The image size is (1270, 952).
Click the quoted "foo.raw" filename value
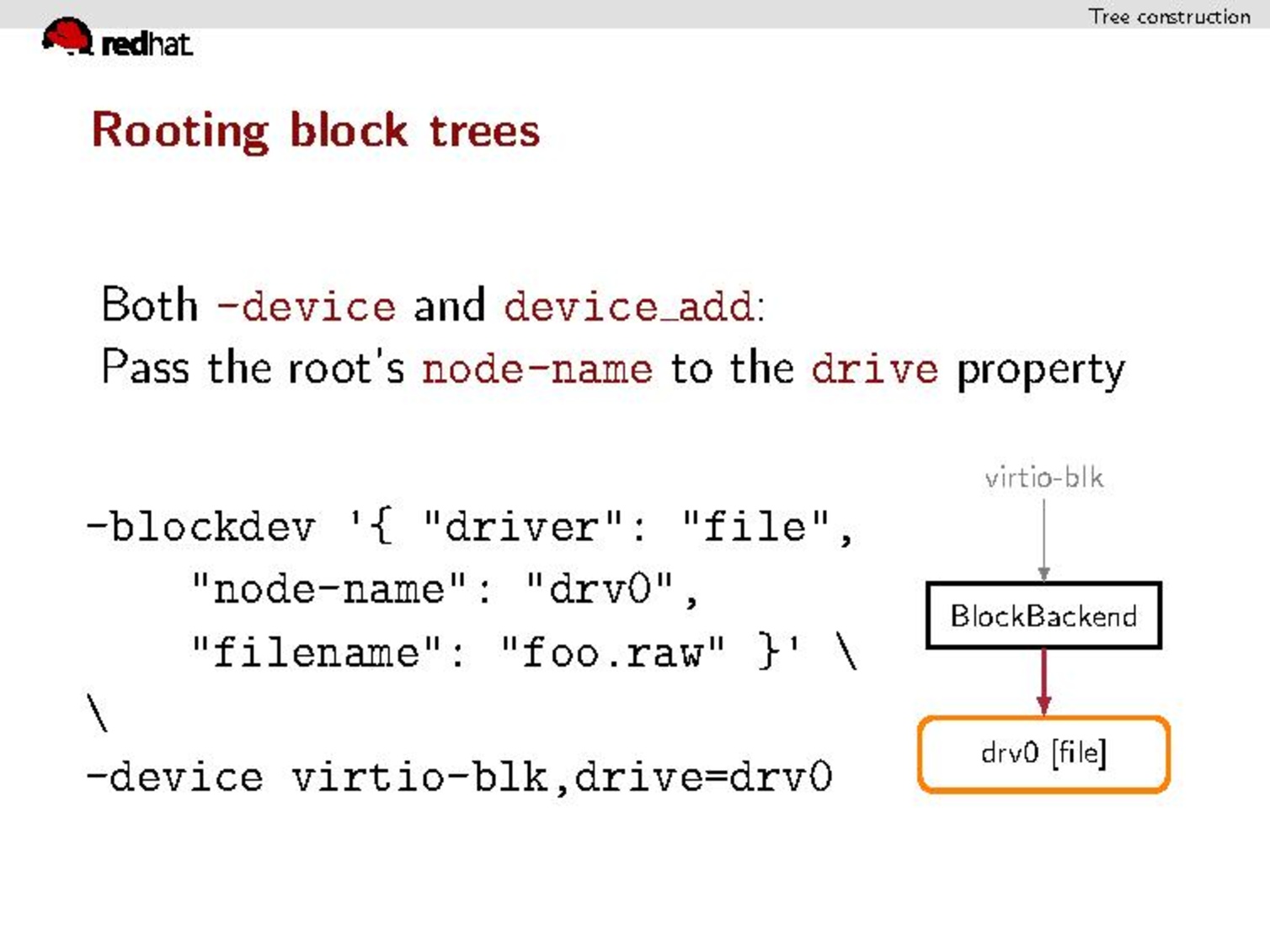pos(611,652)
